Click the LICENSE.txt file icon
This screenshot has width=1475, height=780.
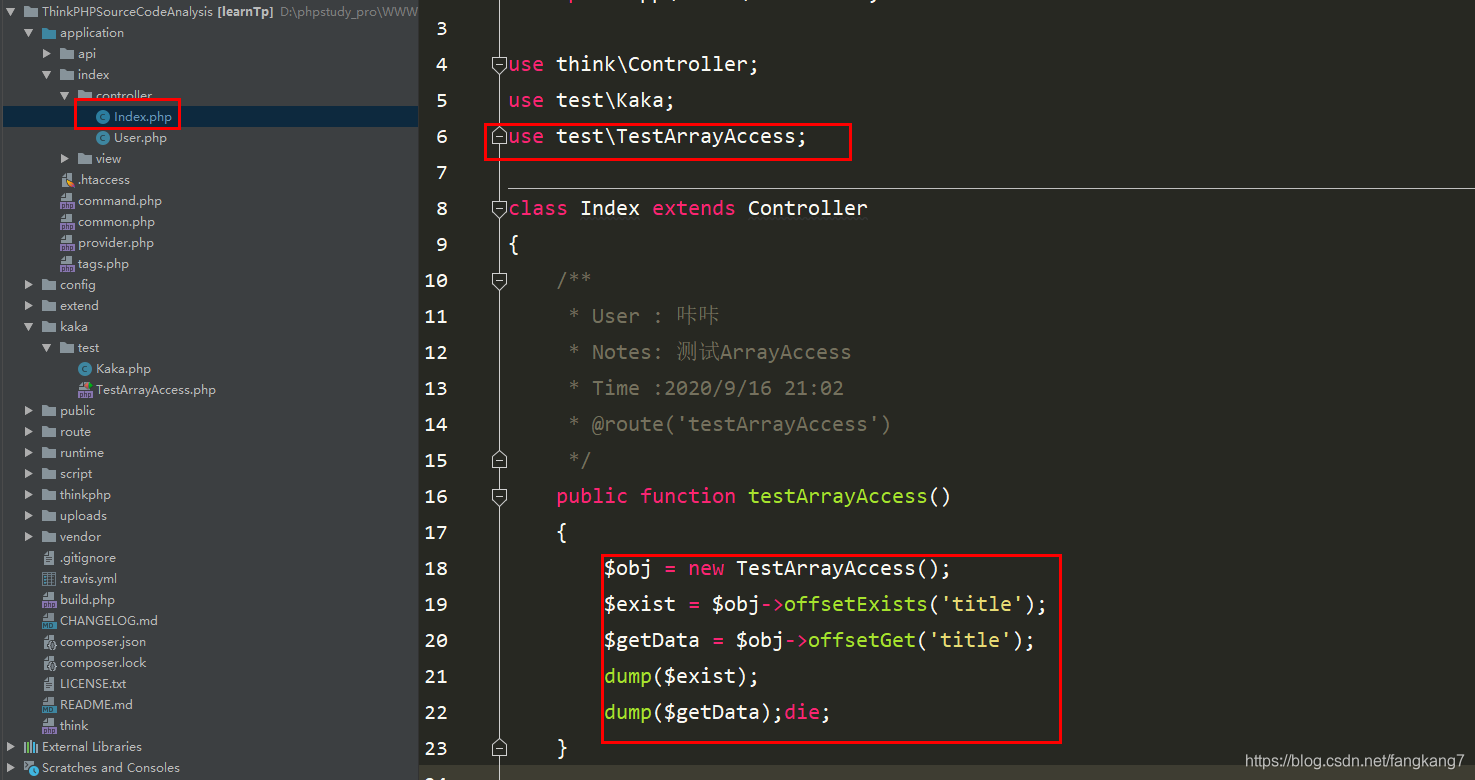click(x=49, y=684)
